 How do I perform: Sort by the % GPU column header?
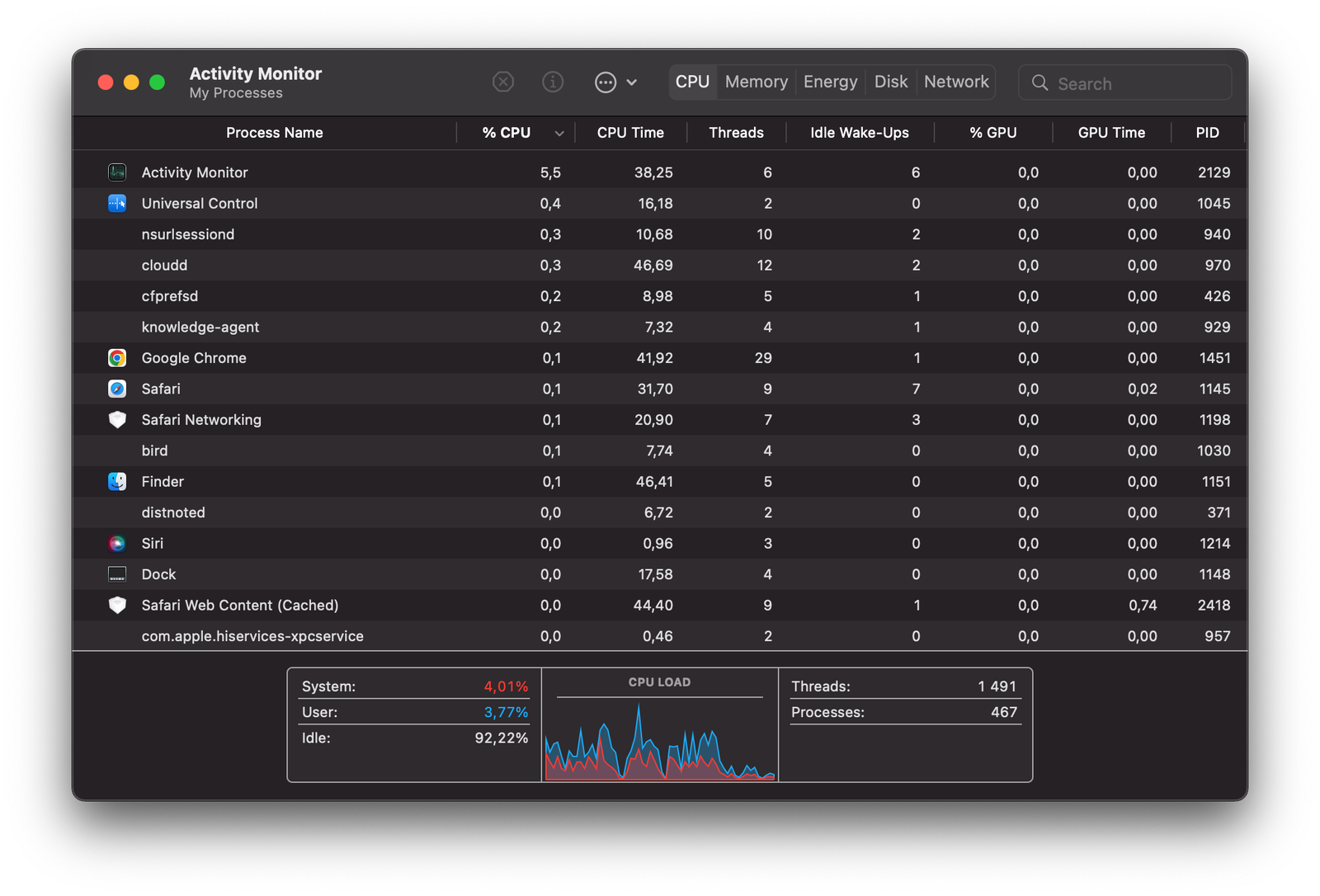click(x=993, y=133)
